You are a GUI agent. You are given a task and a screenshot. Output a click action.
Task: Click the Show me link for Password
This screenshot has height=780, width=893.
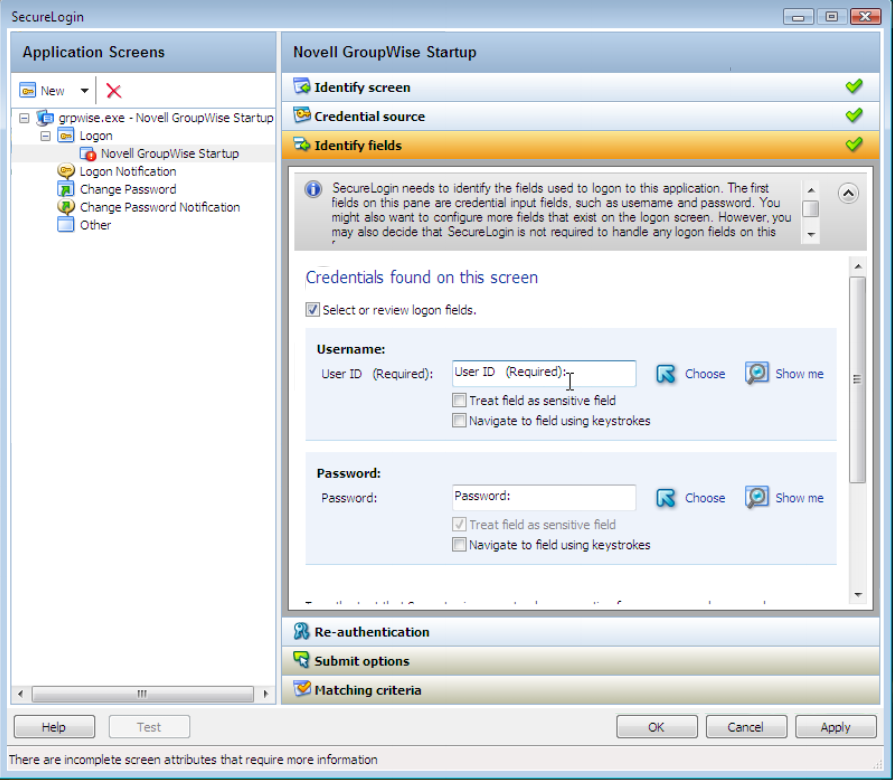pos(799,498)
